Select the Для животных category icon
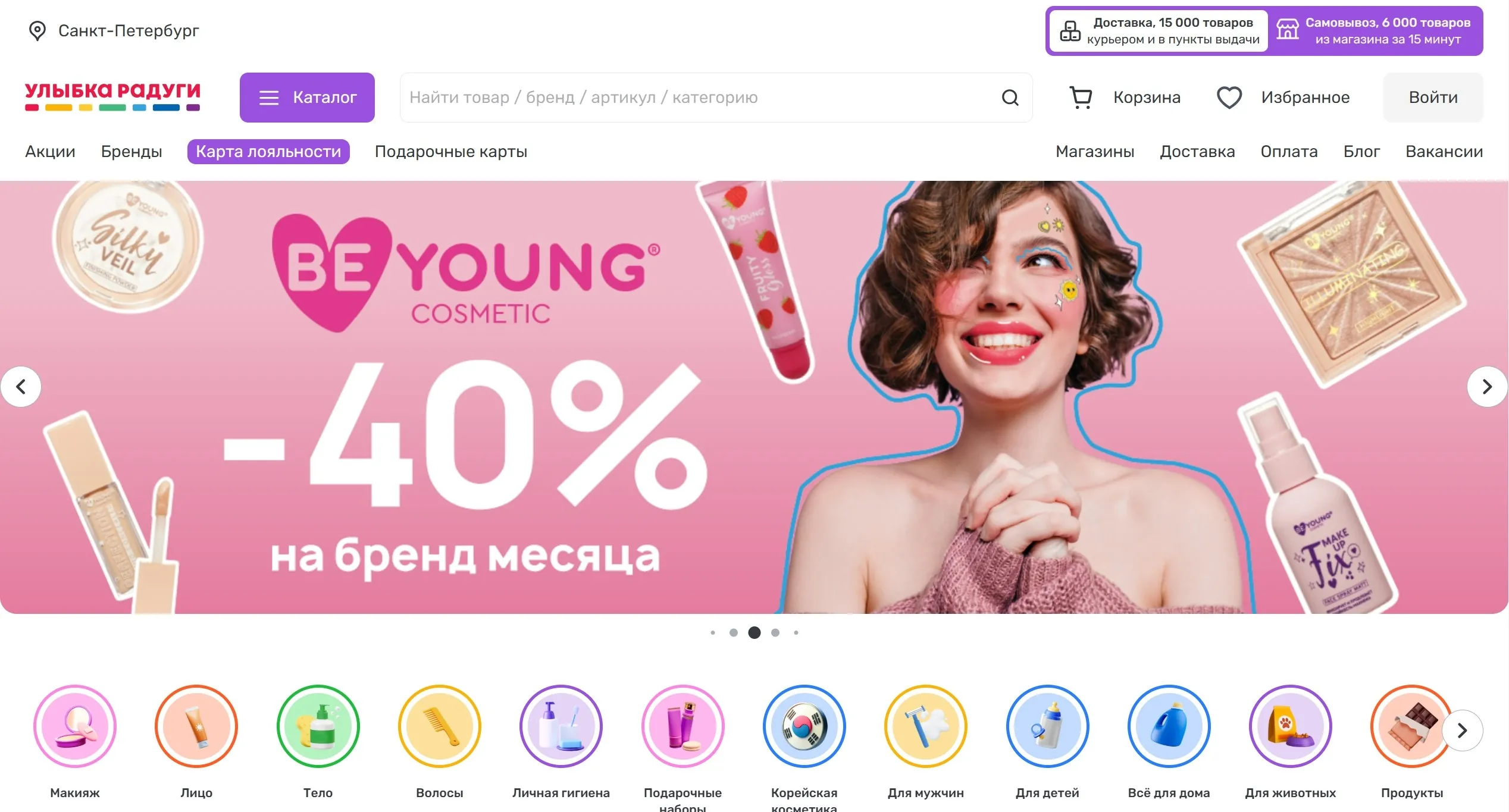1509x812 pixels. [1291, 726]
